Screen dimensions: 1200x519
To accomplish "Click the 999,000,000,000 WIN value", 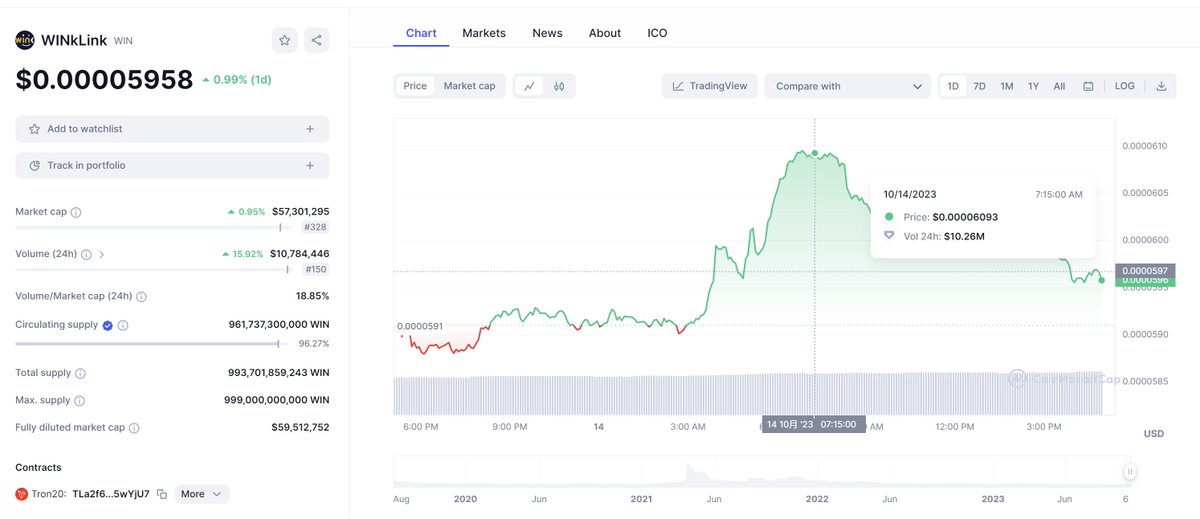I will tap(277, 400).
